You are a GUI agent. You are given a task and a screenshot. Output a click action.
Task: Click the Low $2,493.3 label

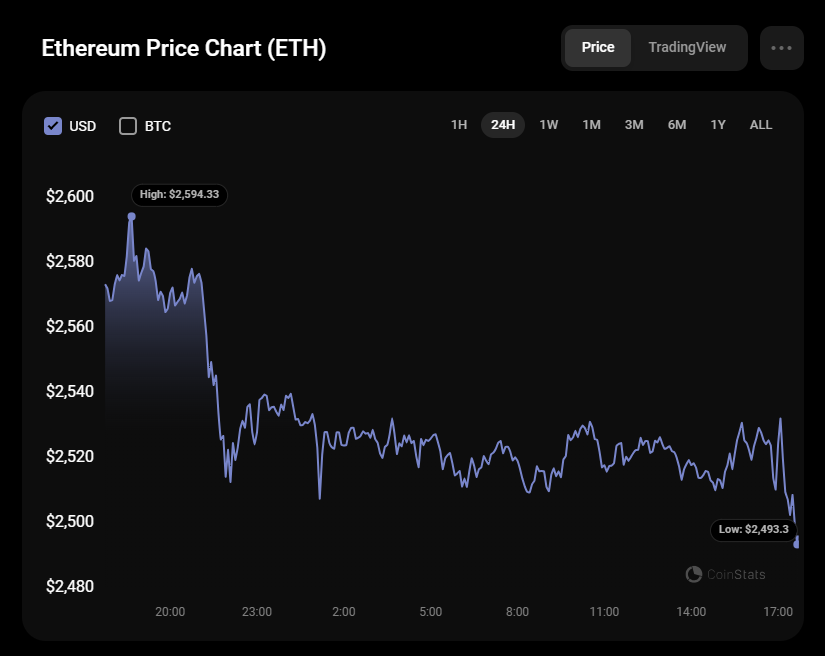click(754, 530)
